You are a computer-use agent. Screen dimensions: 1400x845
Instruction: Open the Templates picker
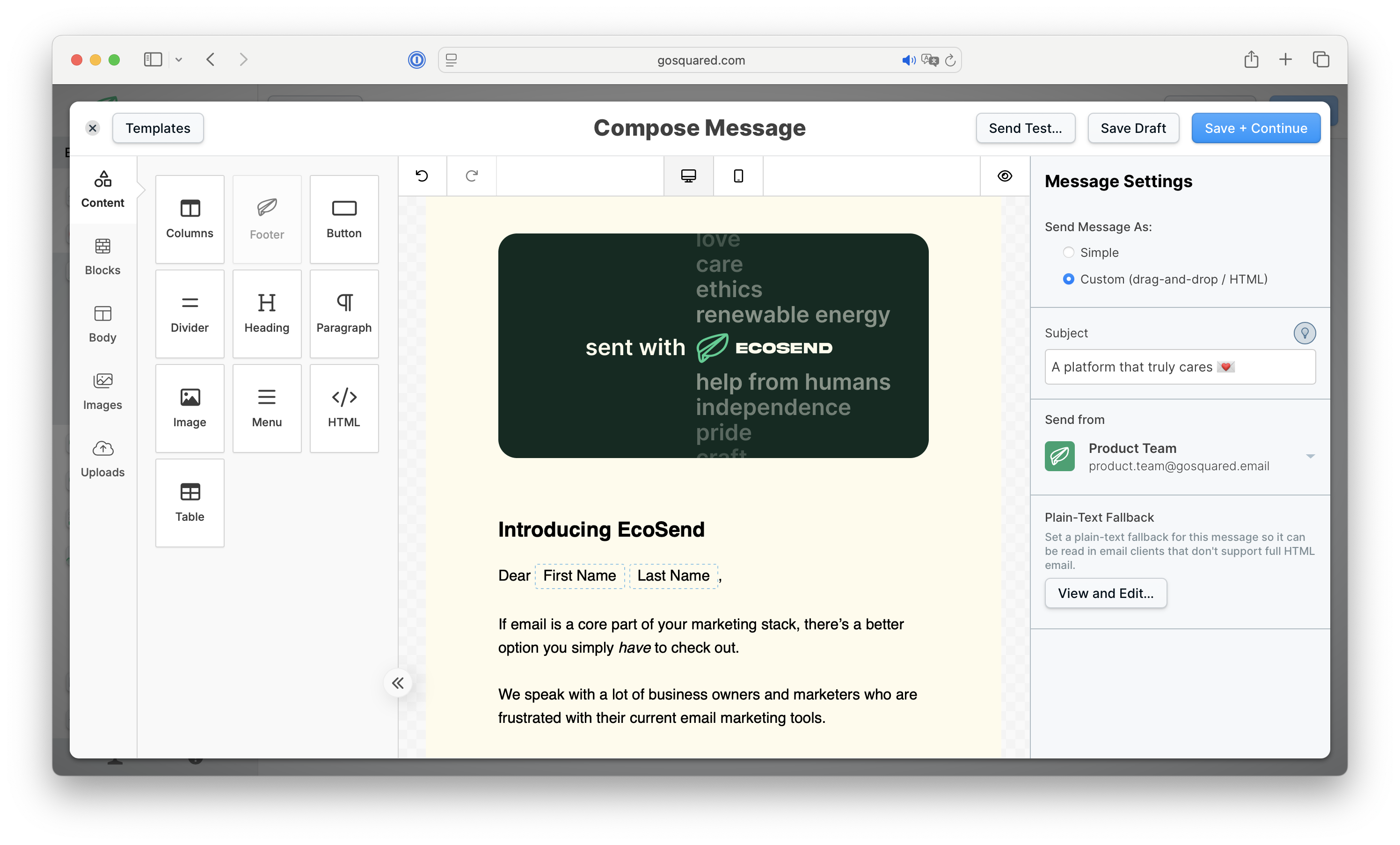tap(158, 128)
